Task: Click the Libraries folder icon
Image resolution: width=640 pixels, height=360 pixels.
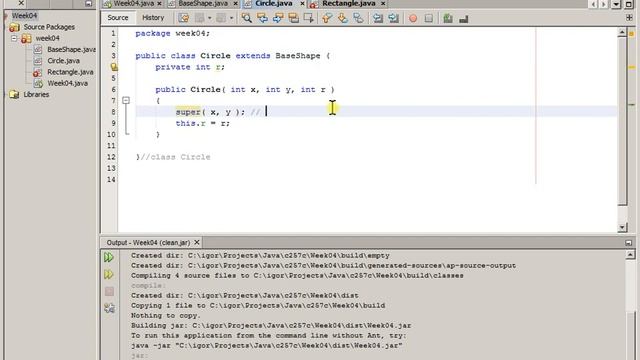Action: [x=14, y=95]
